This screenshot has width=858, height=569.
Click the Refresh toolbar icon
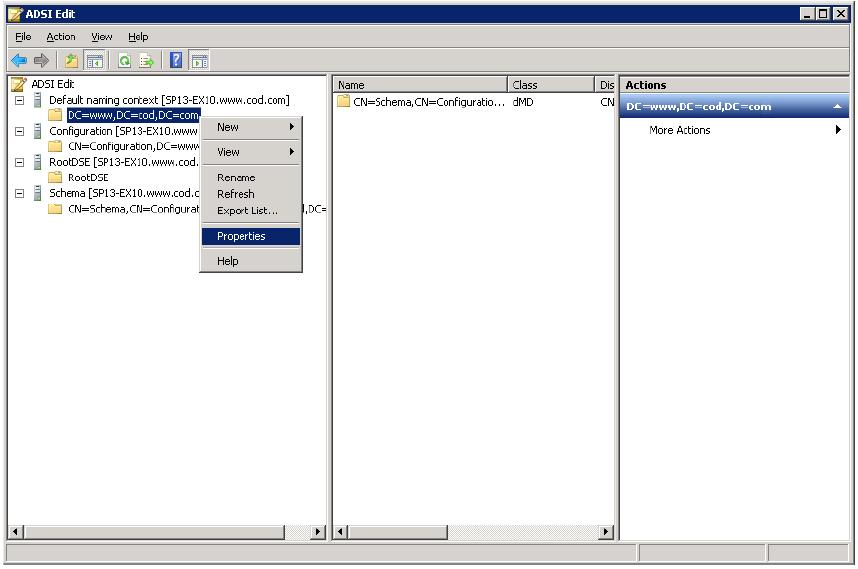click(125, 60)
